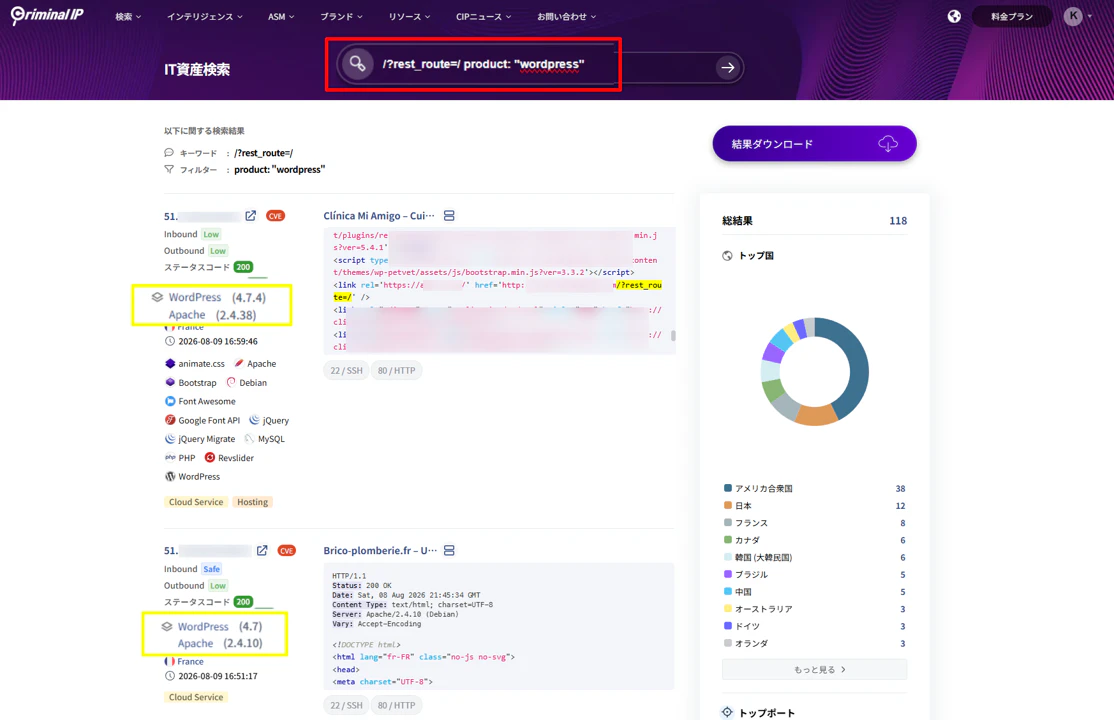Click the Apache feather icon
Image resolution: width=1114 pixels, height=720 pixels.
point(239,363)
